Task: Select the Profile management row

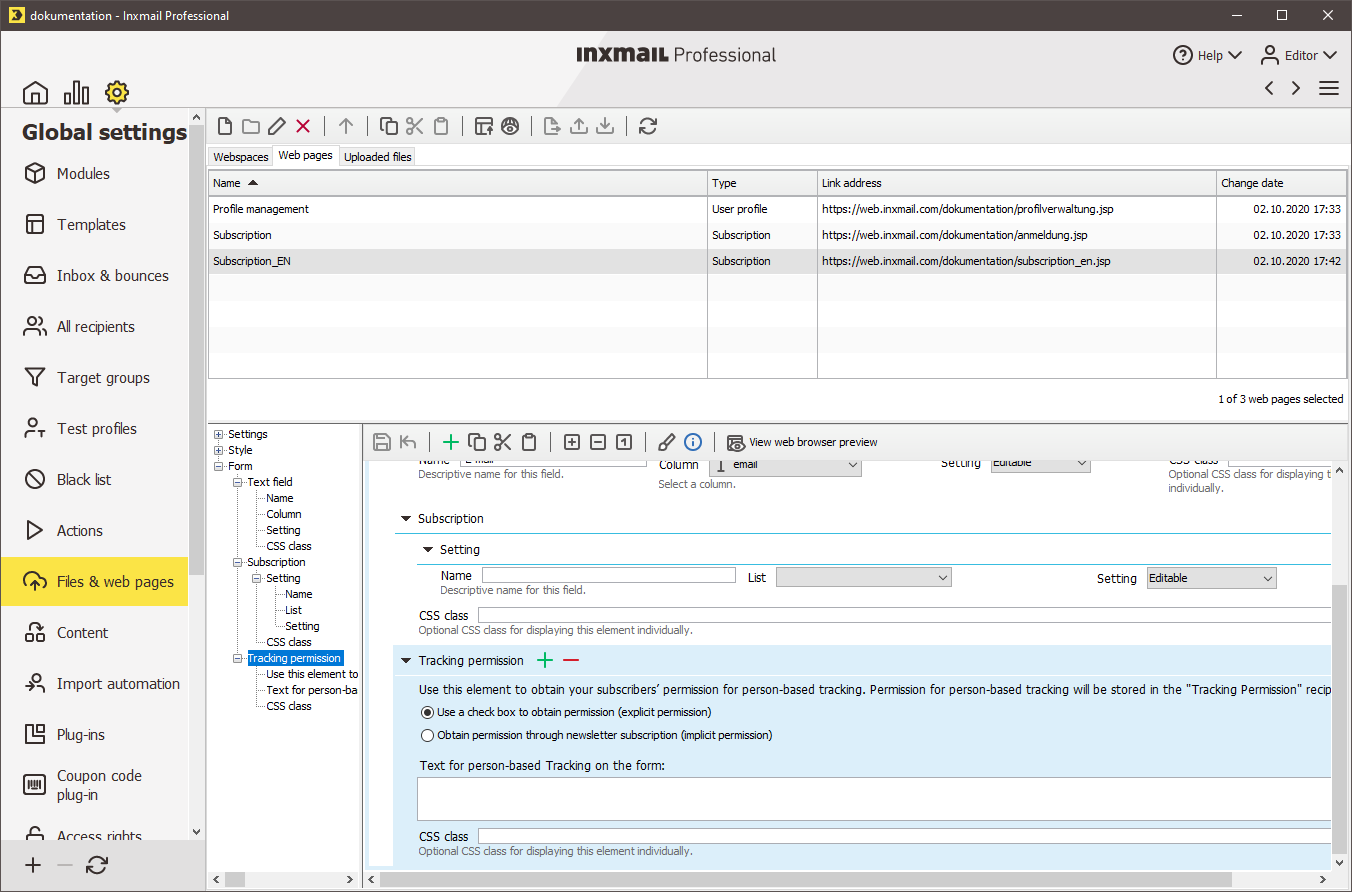Action: click(777, 209)
